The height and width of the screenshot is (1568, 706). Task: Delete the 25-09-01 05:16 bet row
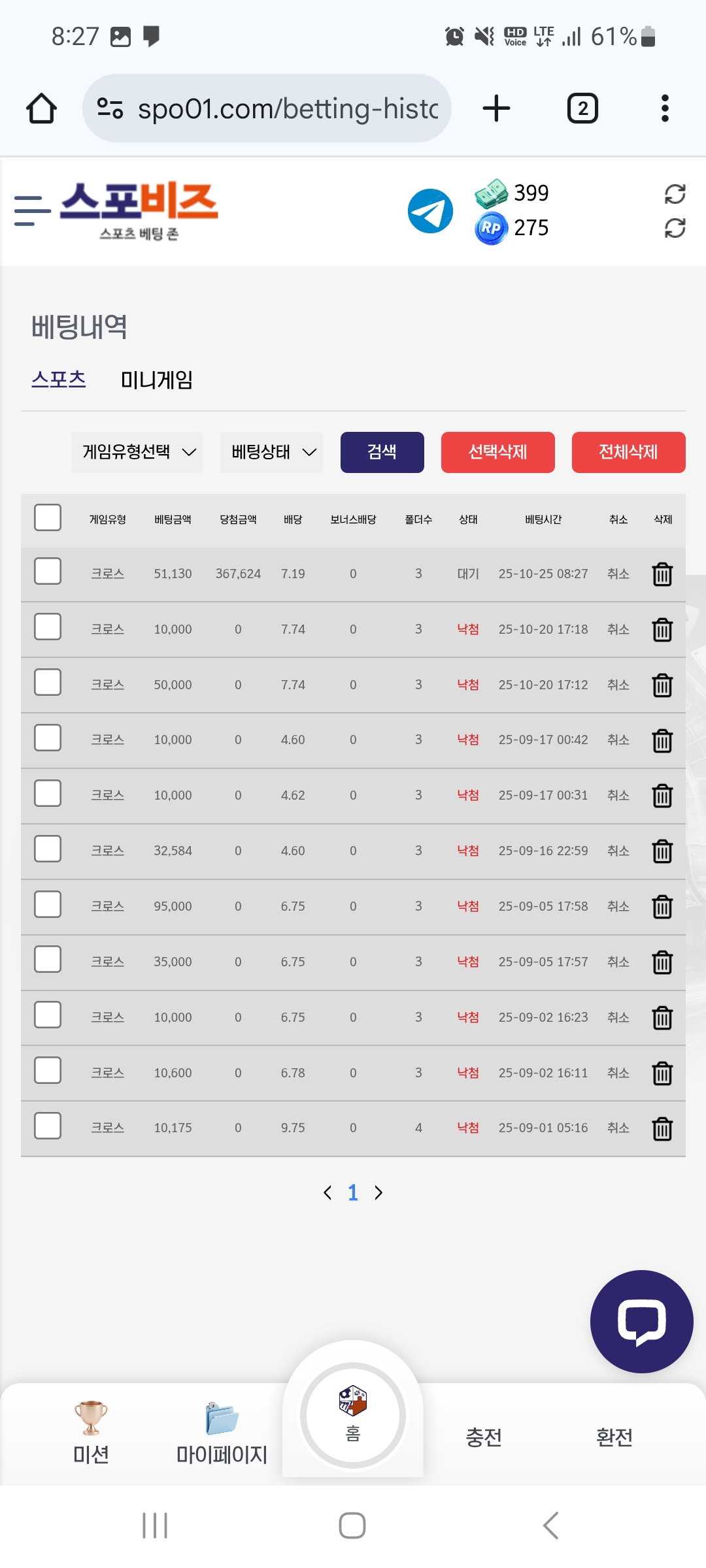662,1128
